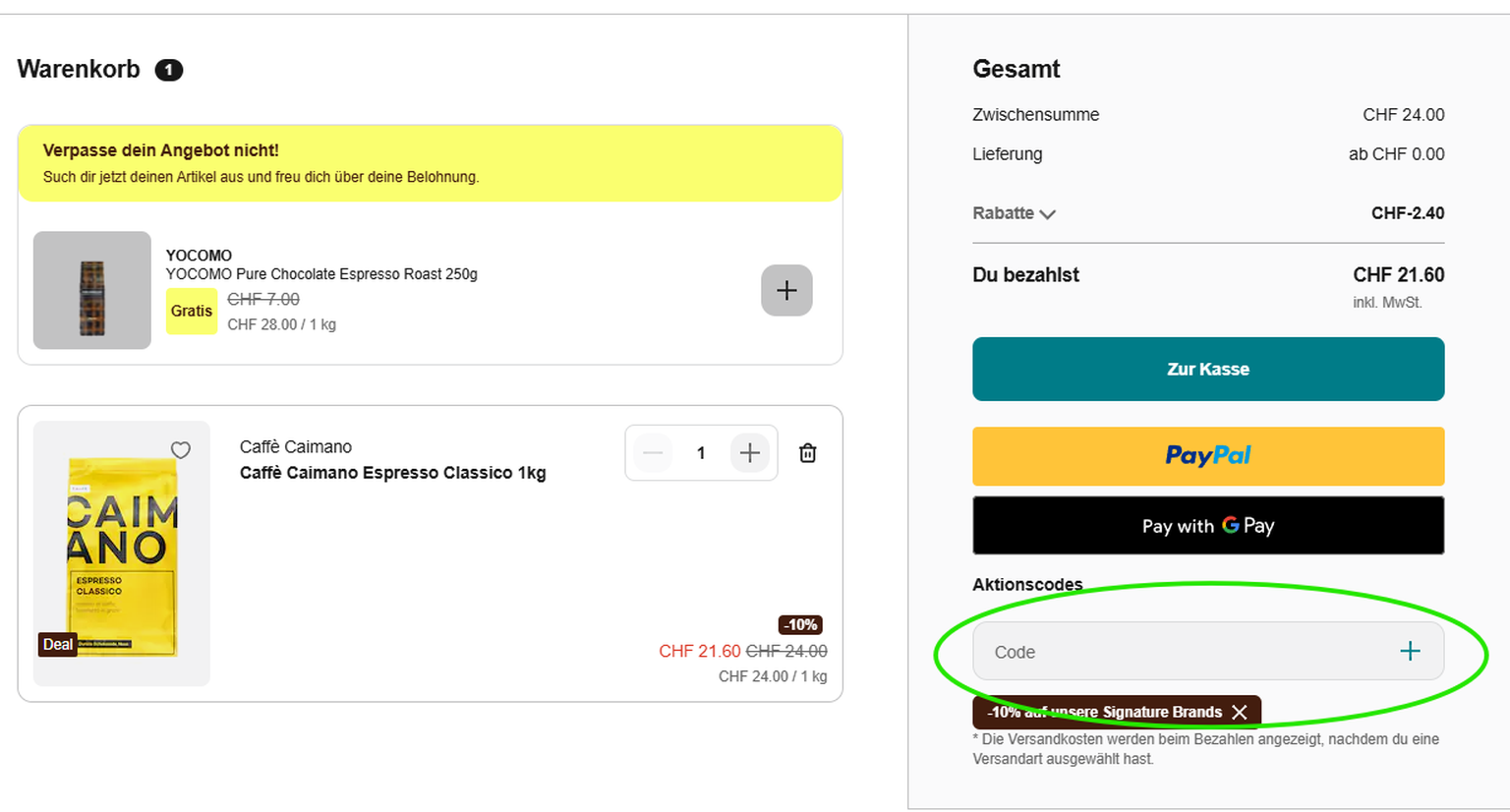The image size is (1510, 812).
Task: Proceed with Zur Kasse button
Action: [1208, 369]
